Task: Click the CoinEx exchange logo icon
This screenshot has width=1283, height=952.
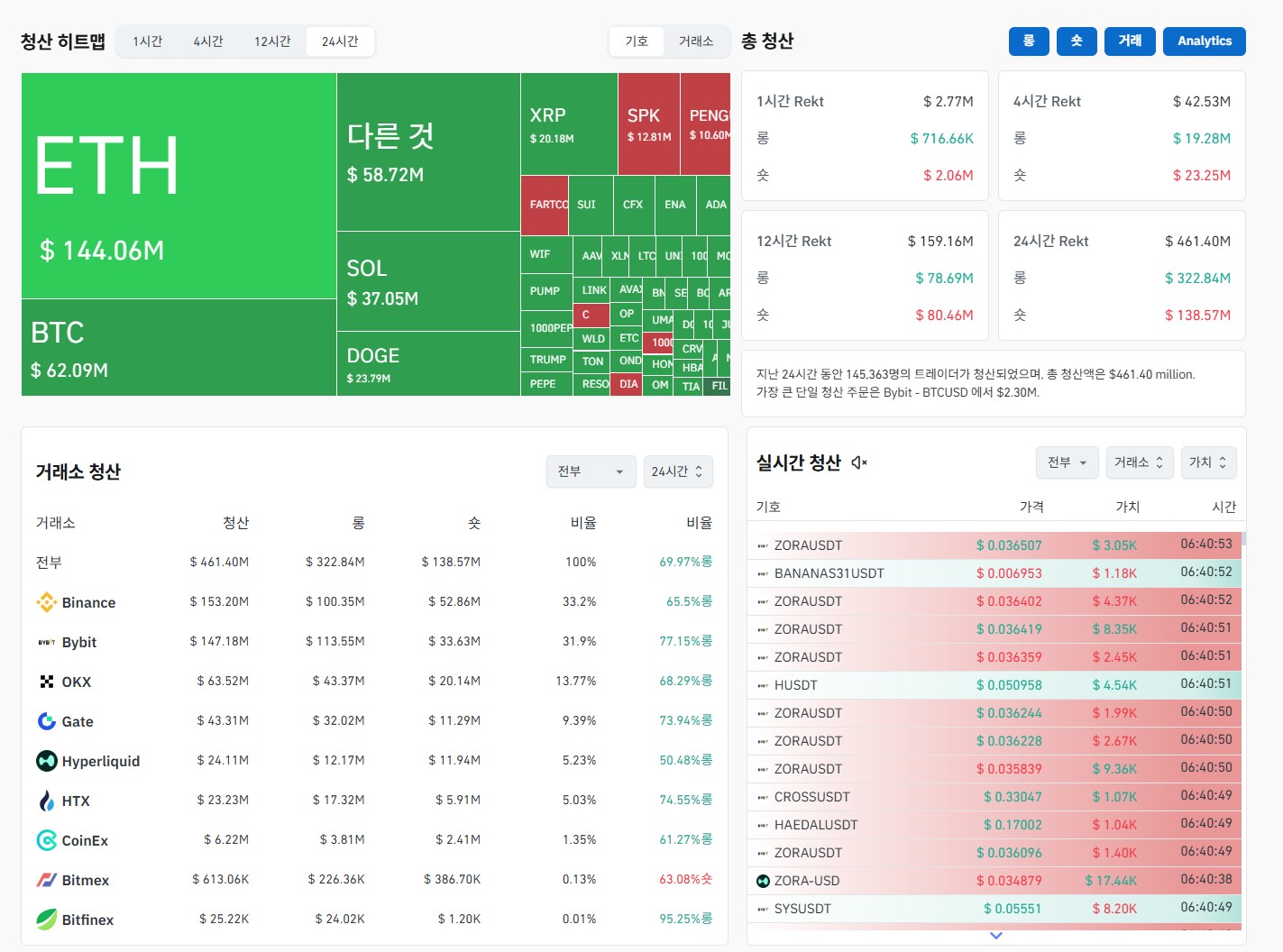Action: [46, 840]
